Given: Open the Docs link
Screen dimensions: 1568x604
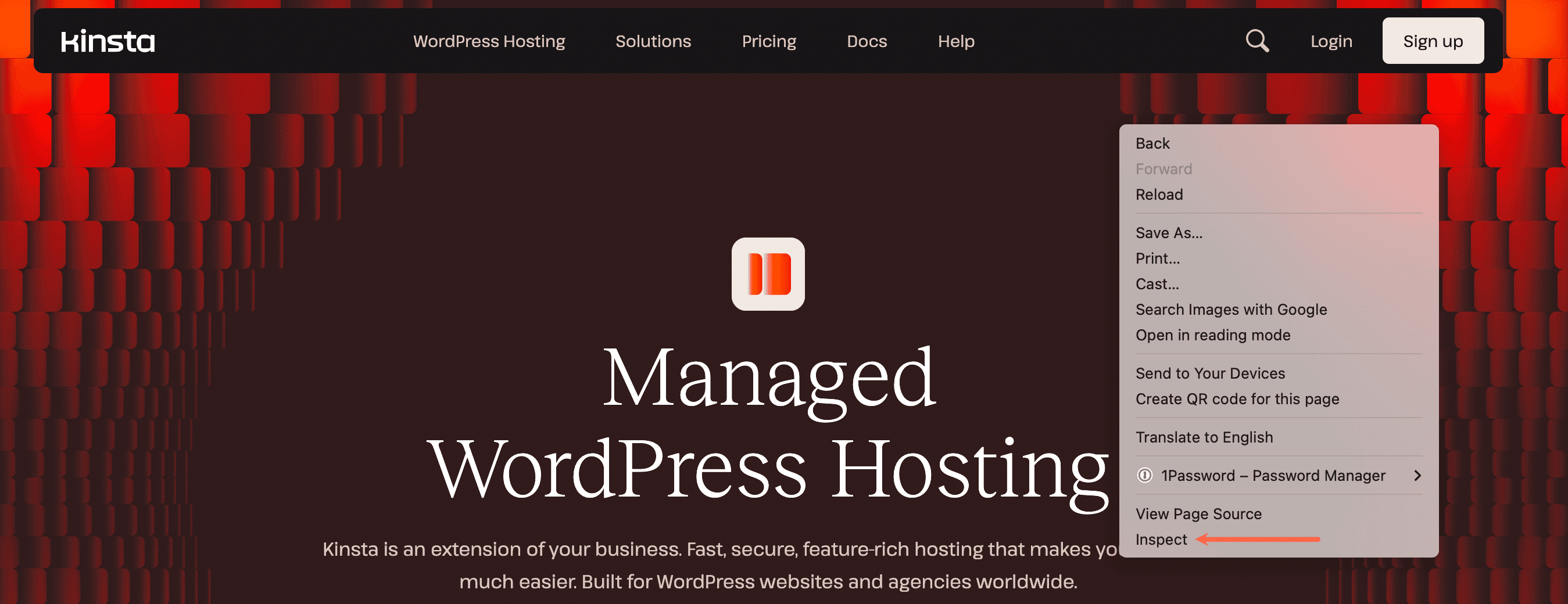Looking at the screenshot, I should [867, 41].
